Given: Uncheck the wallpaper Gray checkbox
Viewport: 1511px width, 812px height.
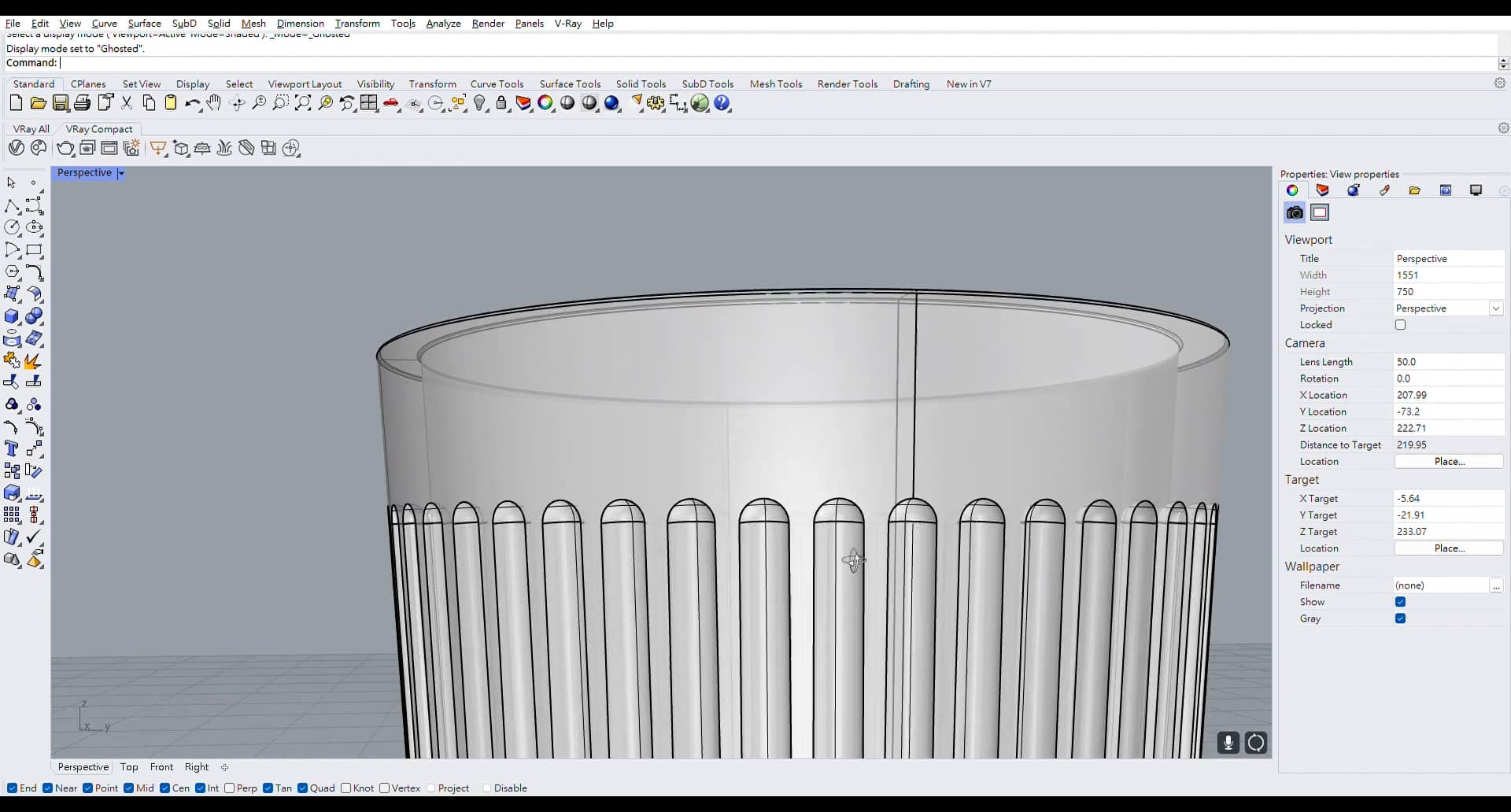Looking at the screenshot, I should coord(1400,618).
